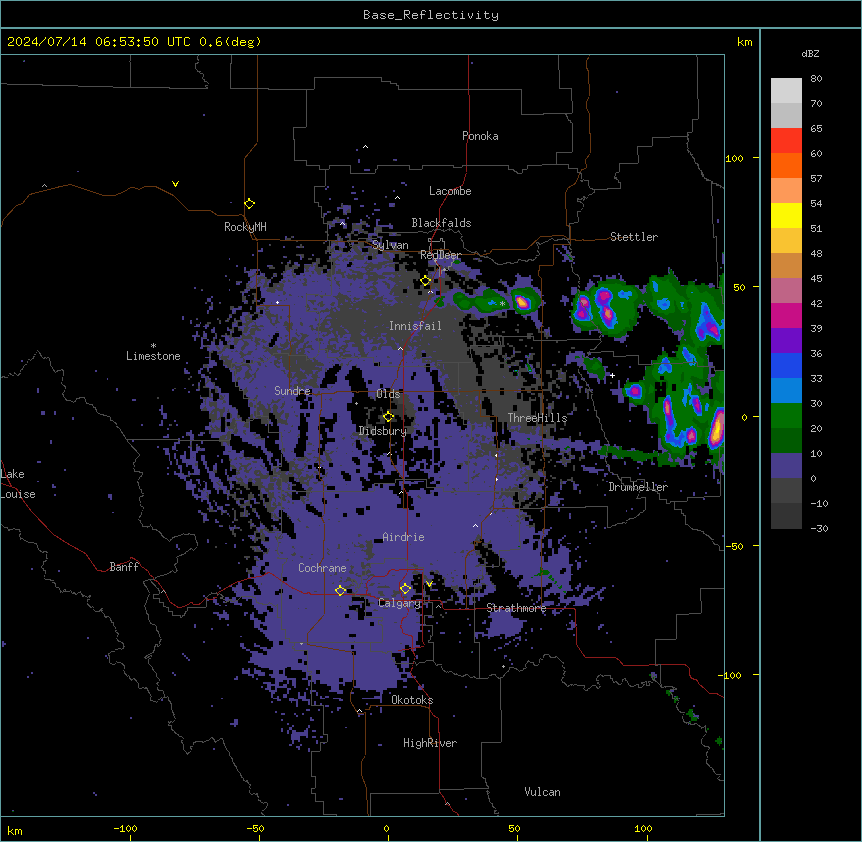Choose the light blue 33-30 dBZ swatch
This screenshot has height=842, width=862.
coord(786,390)
